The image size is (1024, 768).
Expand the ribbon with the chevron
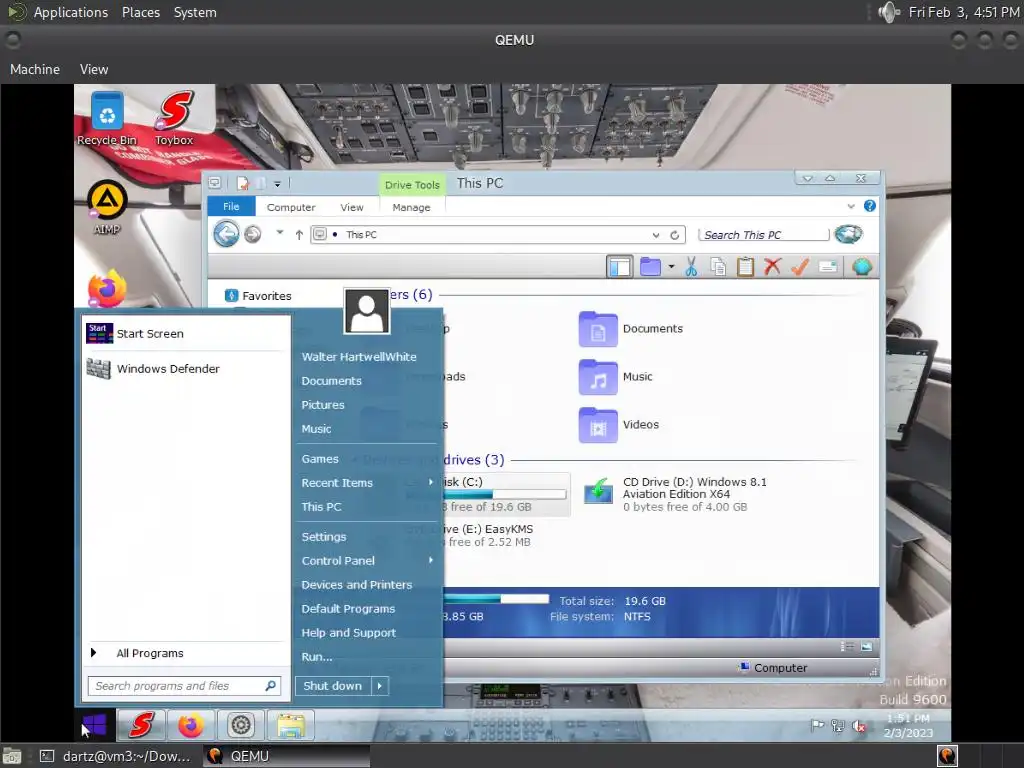click(851, 206)
